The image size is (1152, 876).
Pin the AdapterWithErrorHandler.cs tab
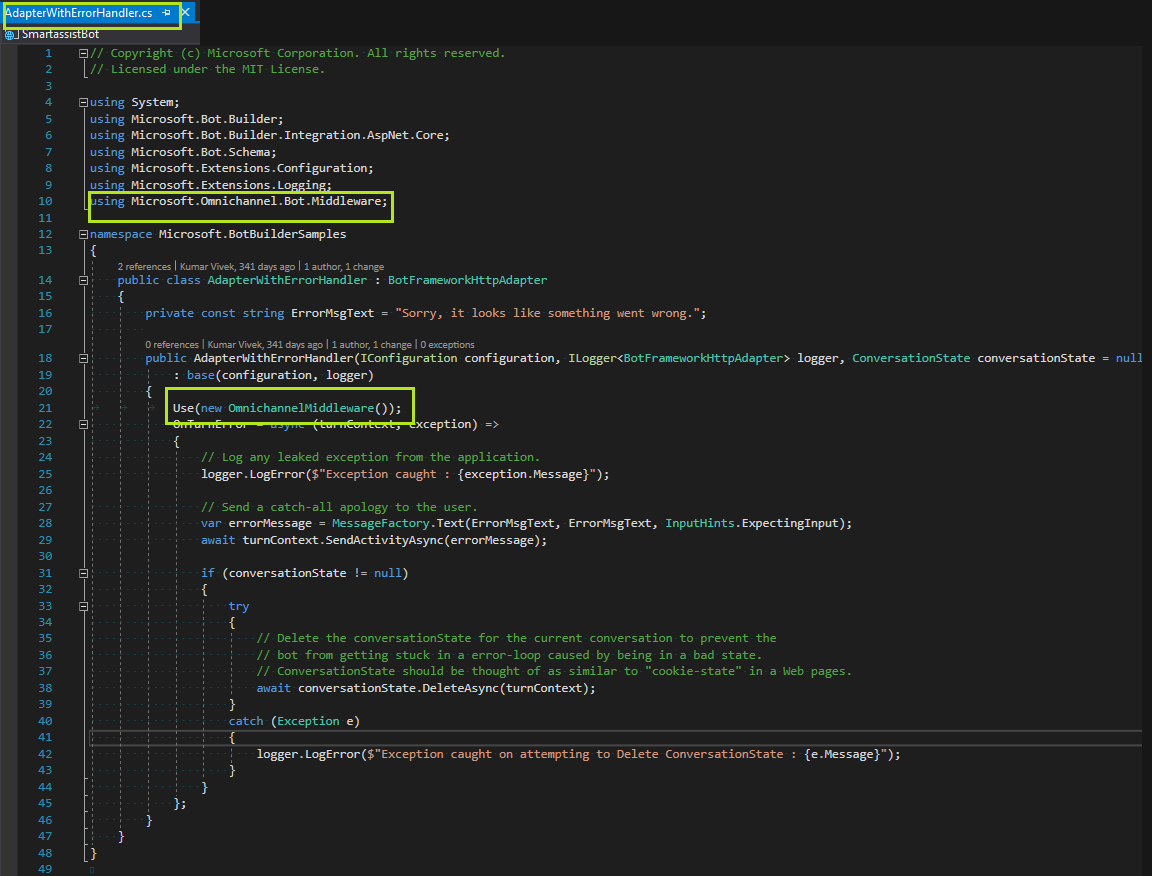point(167,12)
